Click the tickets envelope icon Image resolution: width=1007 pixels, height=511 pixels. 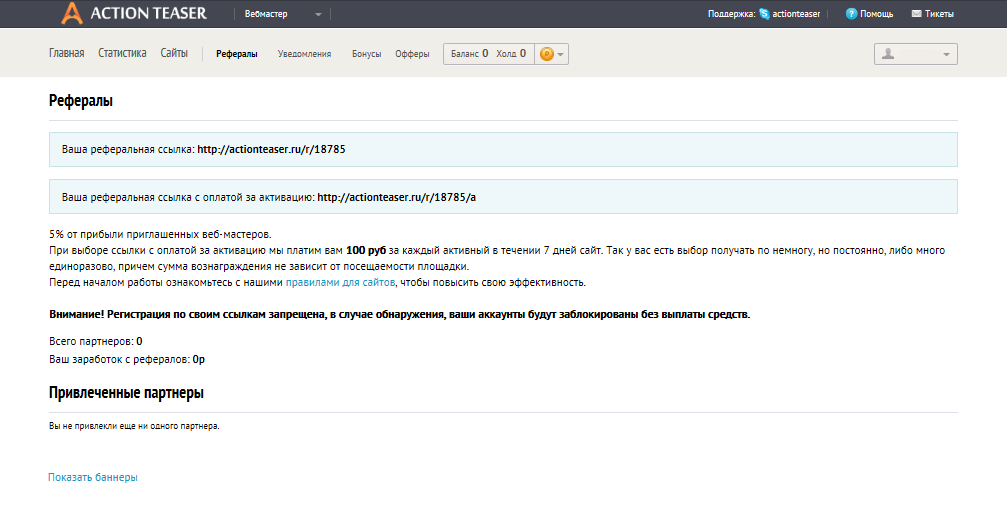(916, 14)
